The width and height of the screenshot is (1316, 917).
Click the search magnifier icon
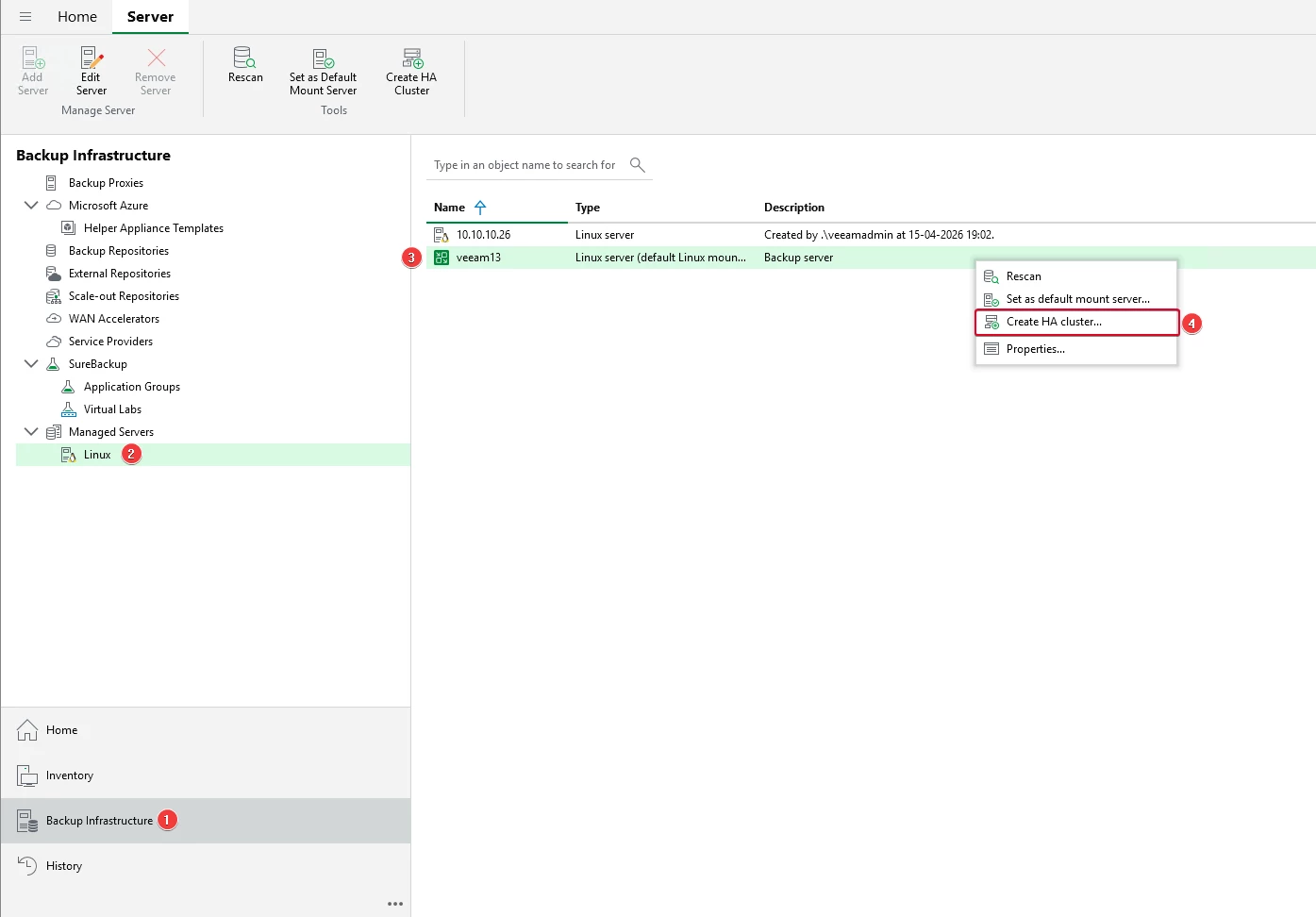[638, 165]
